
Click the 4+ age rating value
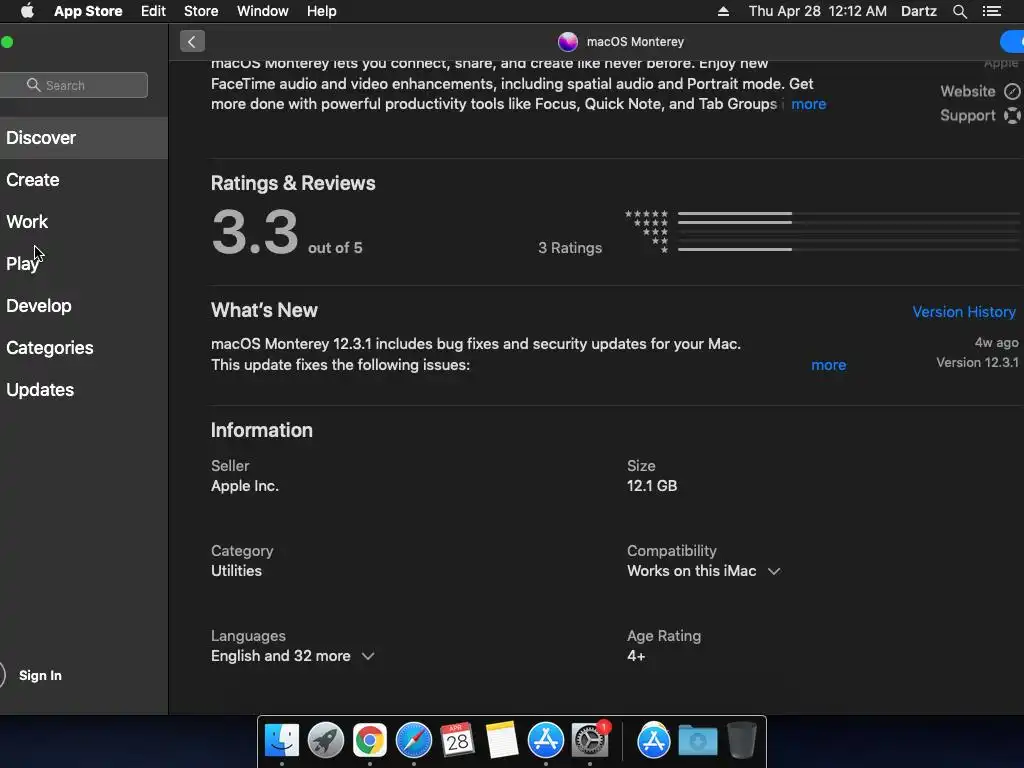[636, 656]
